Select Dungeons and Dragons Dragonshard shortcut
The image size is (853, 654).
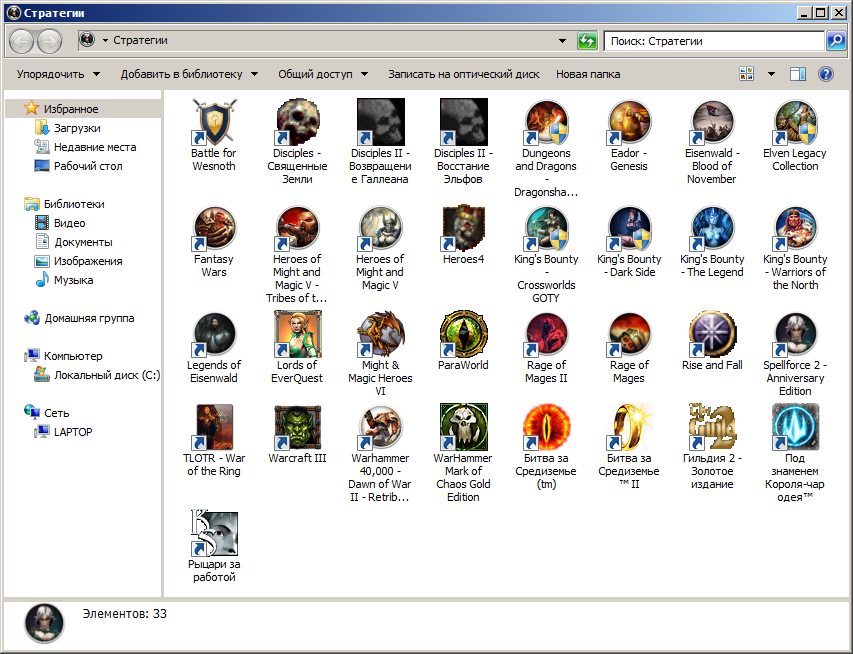(546, 122)
